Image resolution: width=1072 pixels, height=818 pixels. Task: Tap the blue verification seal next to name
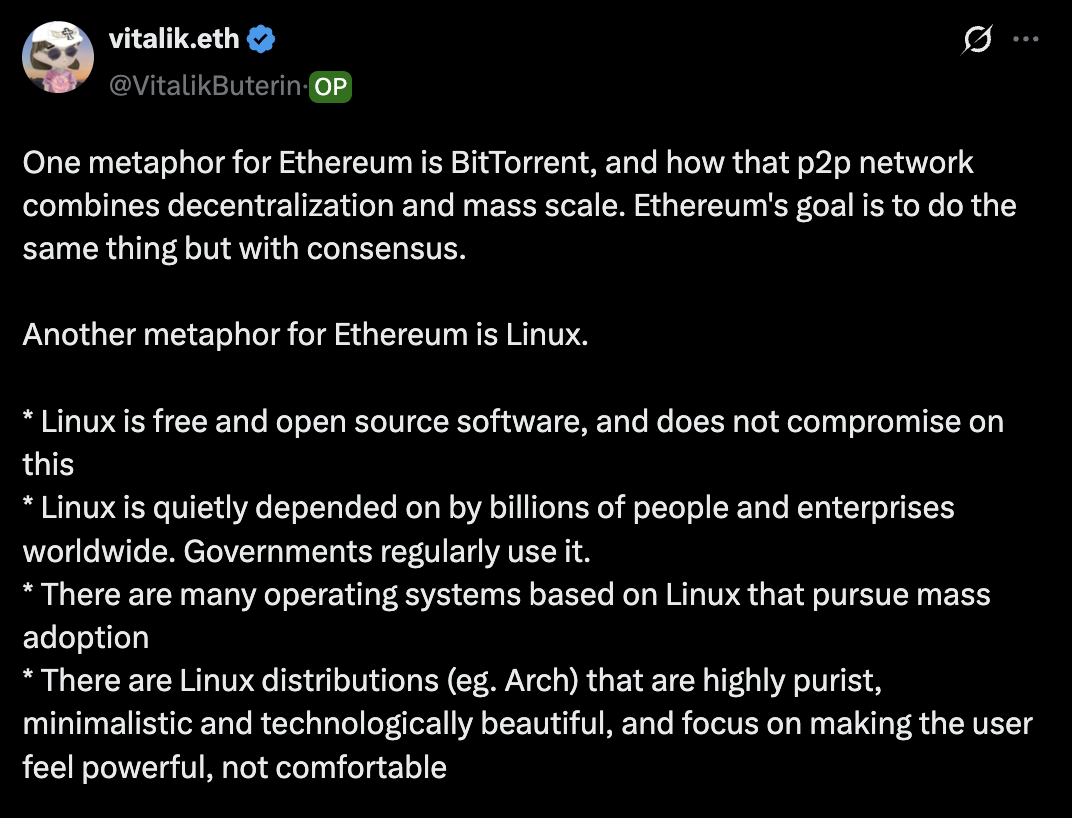261,38
